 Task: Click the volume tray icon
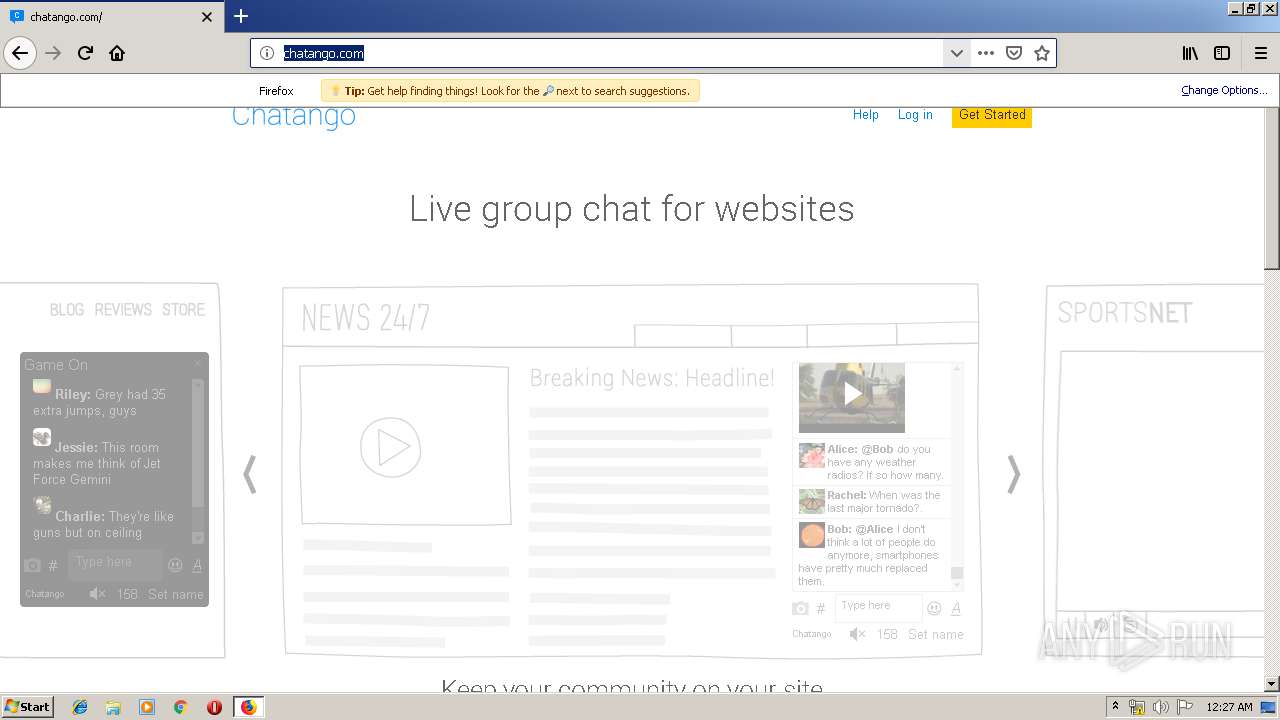[x=1161, y=707]
